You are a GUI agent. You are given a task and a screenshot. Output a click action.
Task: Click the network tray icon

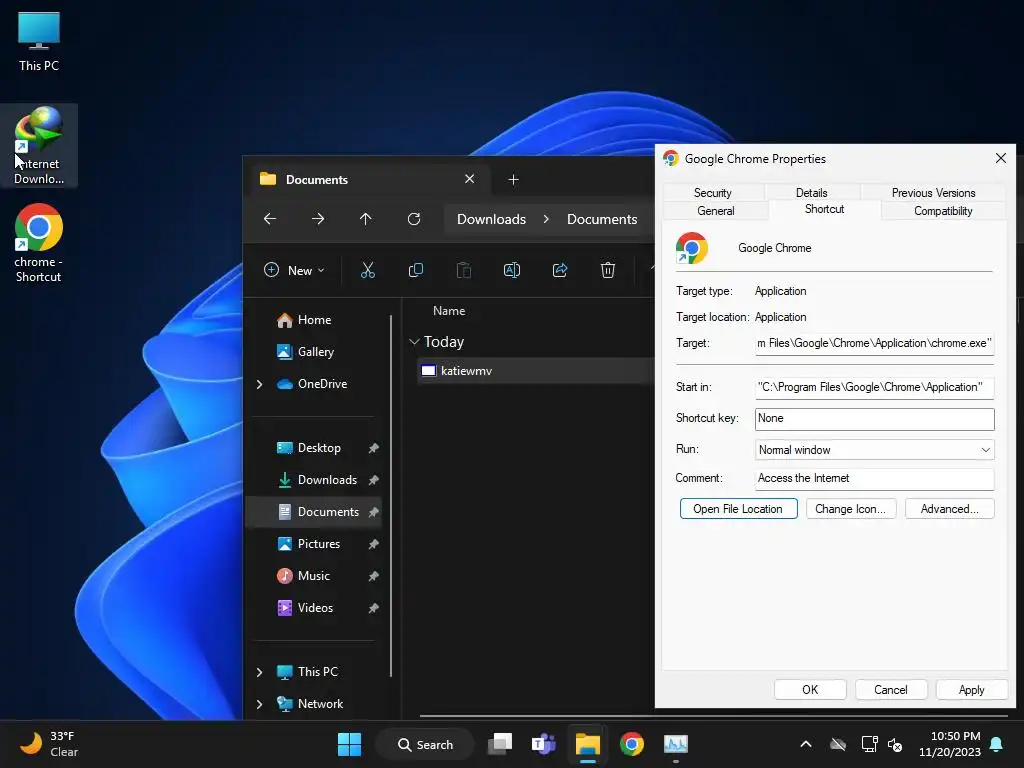pyautogui.click(x=869, y=744)
